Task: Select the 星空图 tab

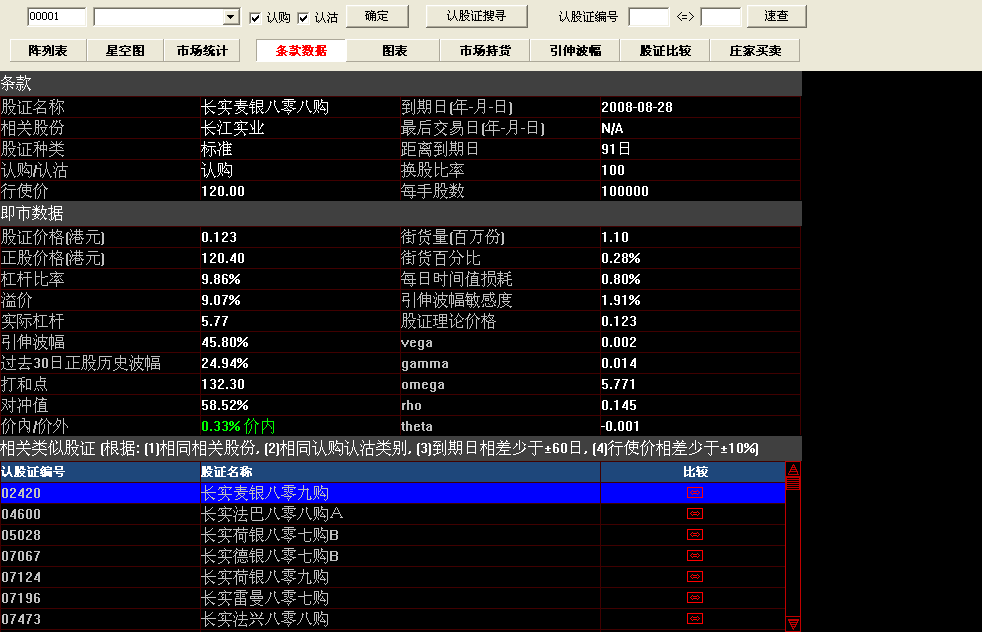Action: click(x=125, y=51)
